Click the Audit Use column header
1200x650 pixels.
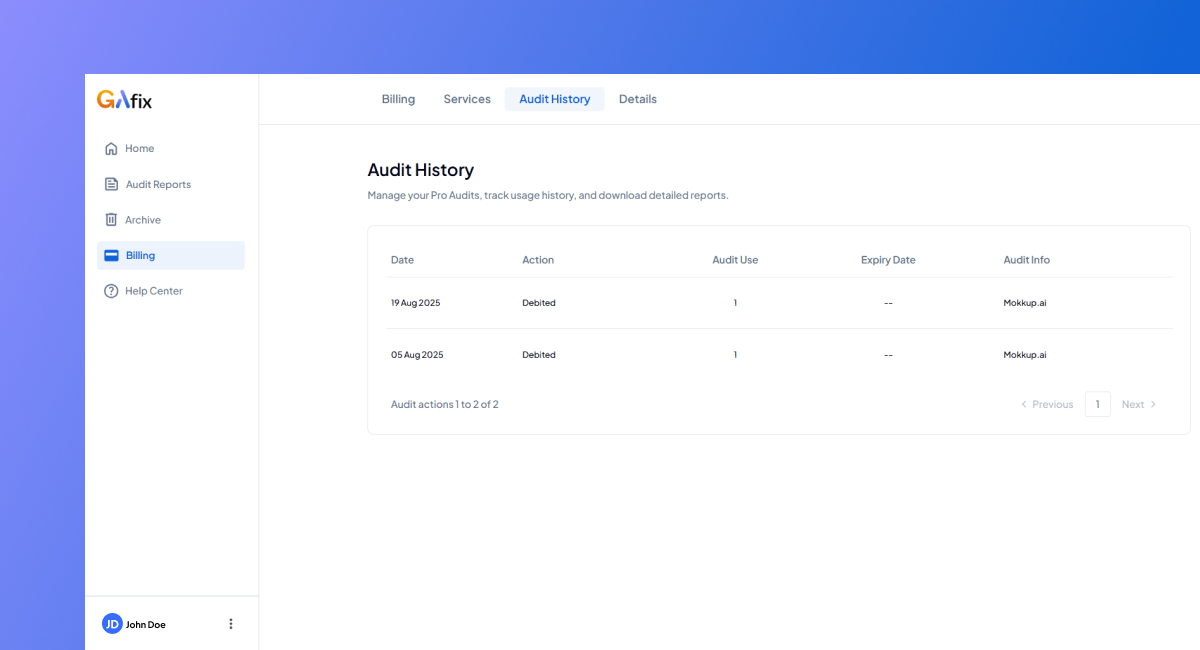(735, 260)
